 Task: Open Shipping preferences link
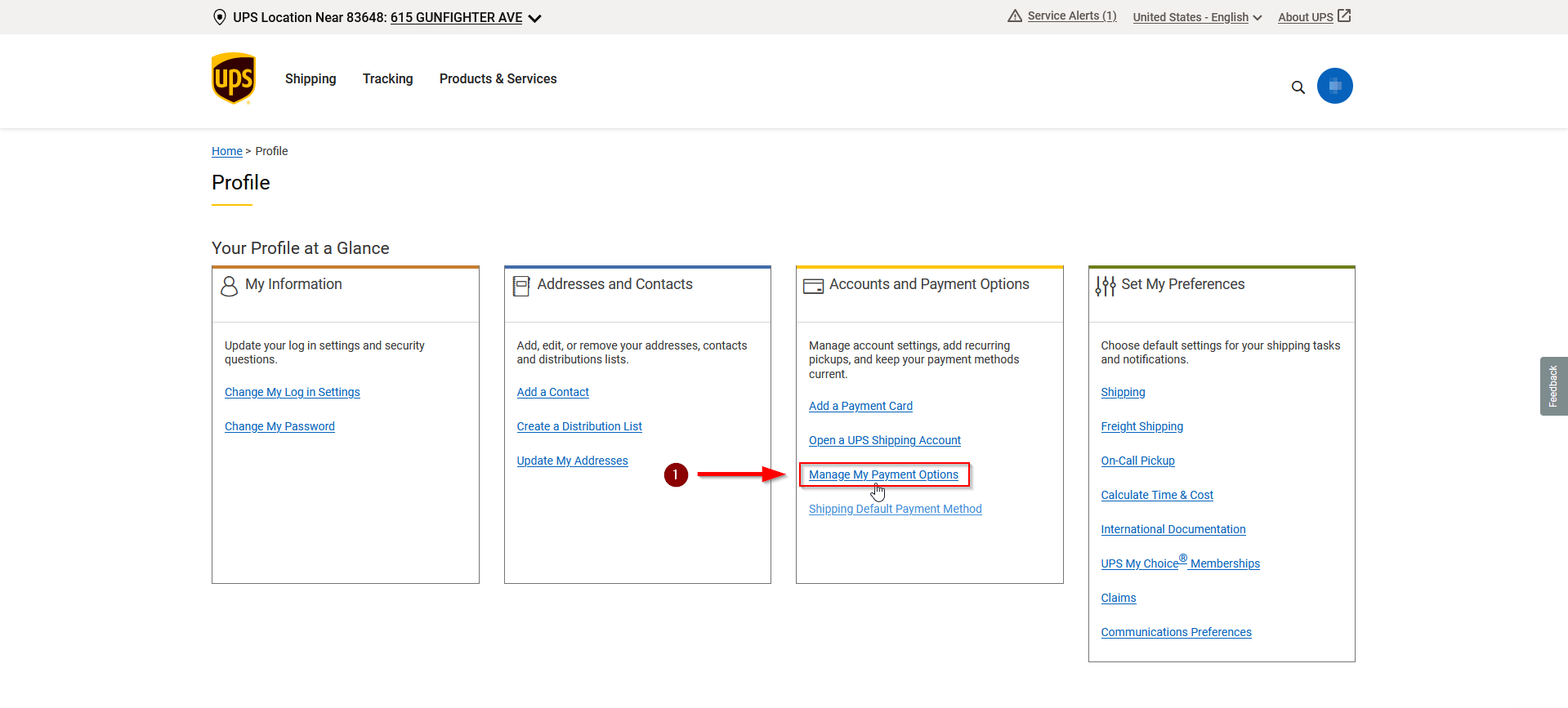pyautogui.click(x=1123, y=392)
